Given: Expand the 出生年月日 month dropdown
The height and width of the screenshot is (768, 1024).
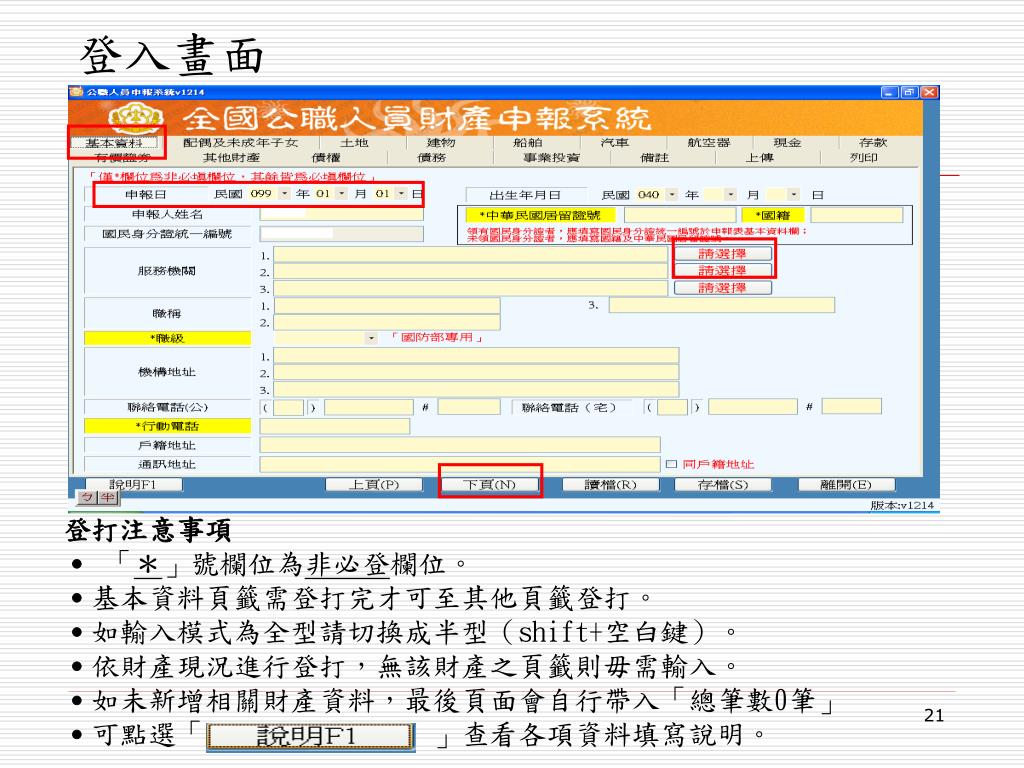Looking at the screenshot, I should click(x=731, y=195).
